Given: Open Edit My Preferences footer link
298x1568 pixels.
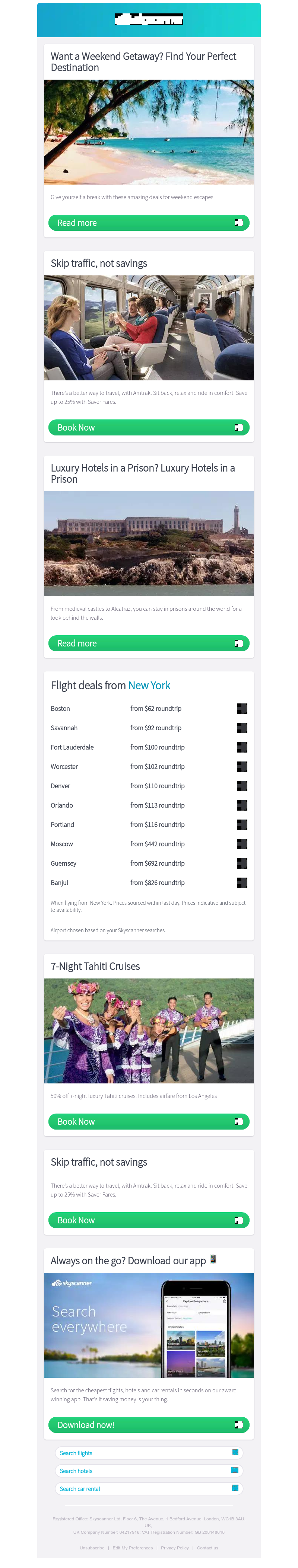Looking at the screenshot, I should (x=132, y=1547).
